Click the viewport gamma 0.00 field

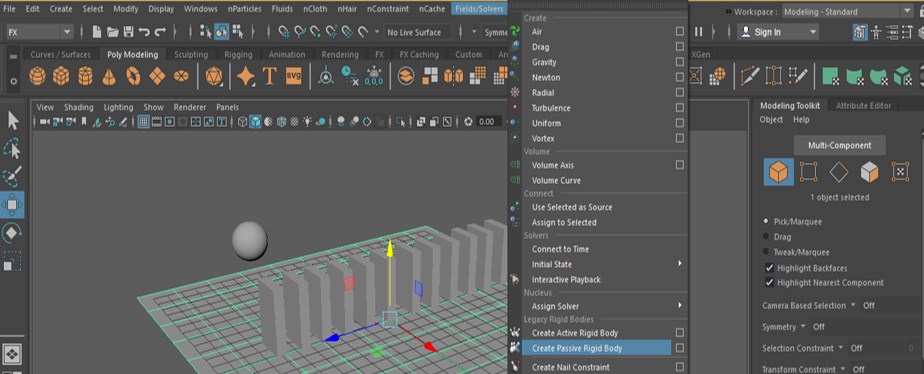(x=489, y=122)
